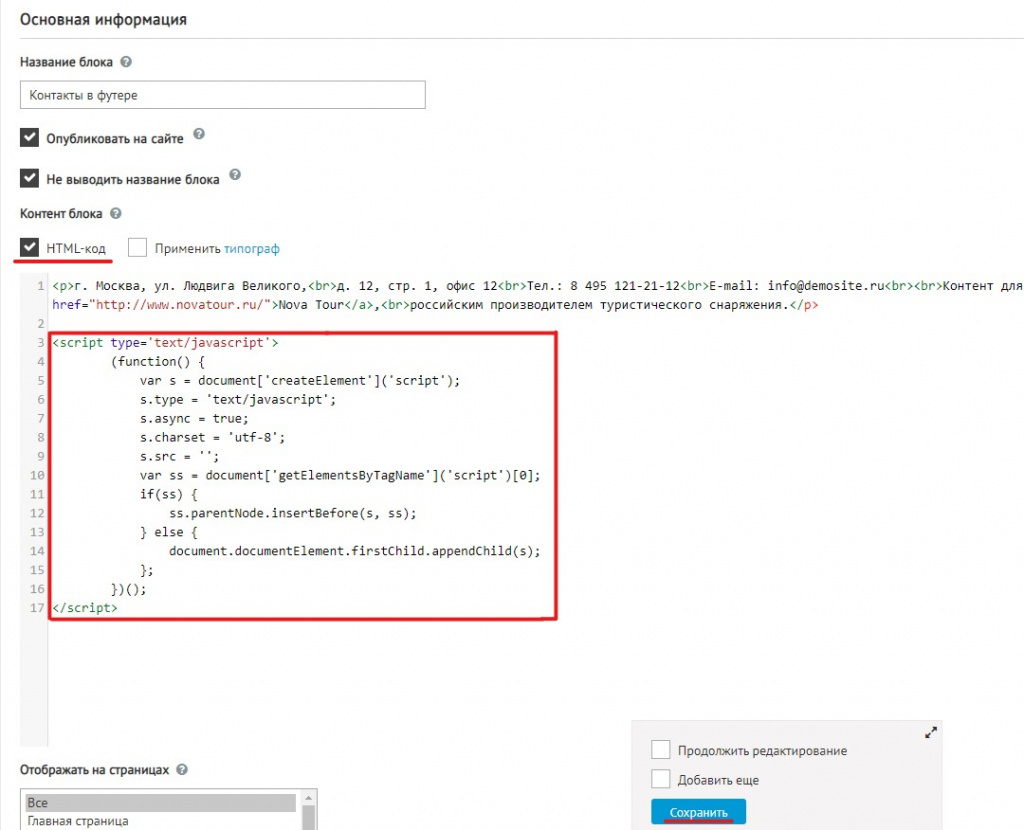This screenshot has height=830, width=1024.
Task: Save the block with Сохранить button
Action: [x=698, y=812]
